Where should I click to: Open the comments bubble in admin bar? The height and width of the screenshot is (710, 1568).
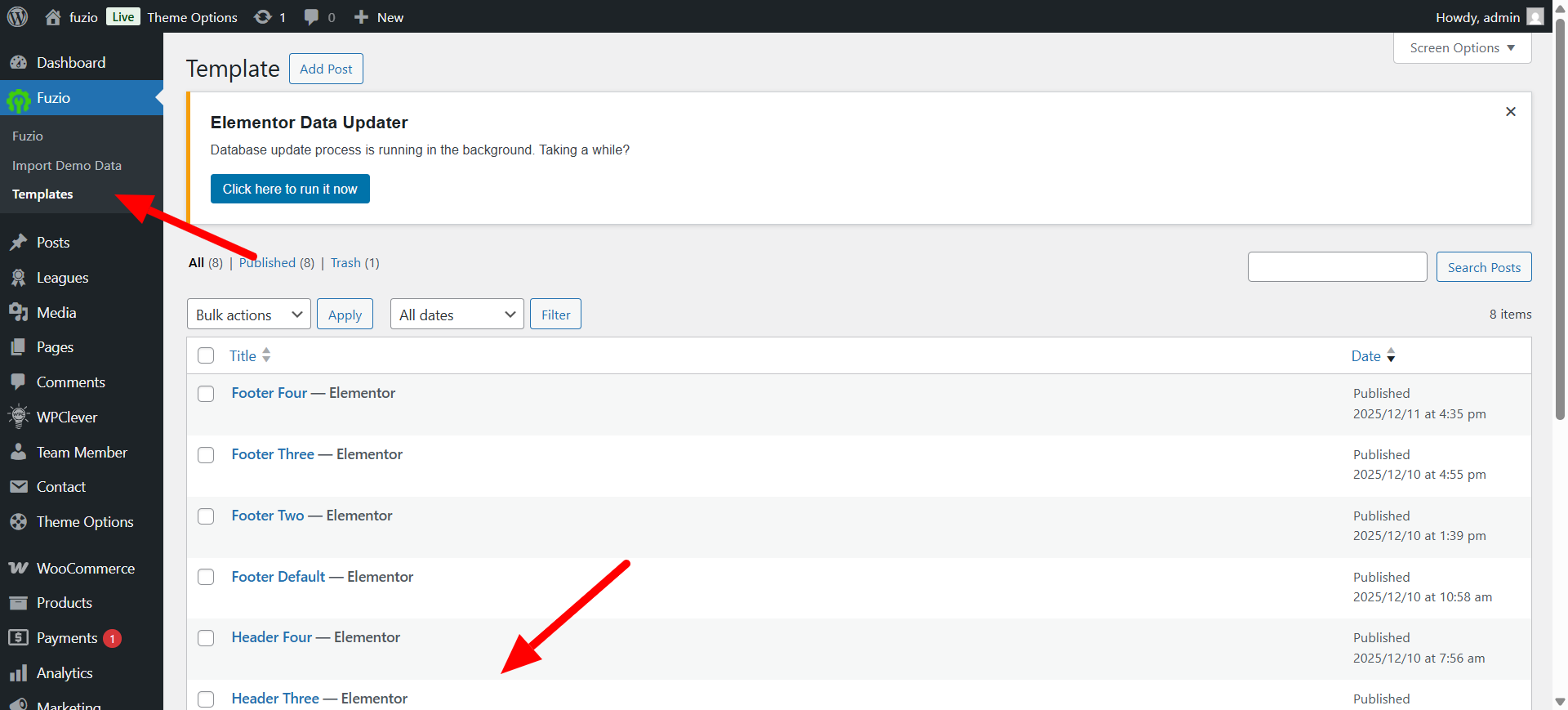click(311, 17)
